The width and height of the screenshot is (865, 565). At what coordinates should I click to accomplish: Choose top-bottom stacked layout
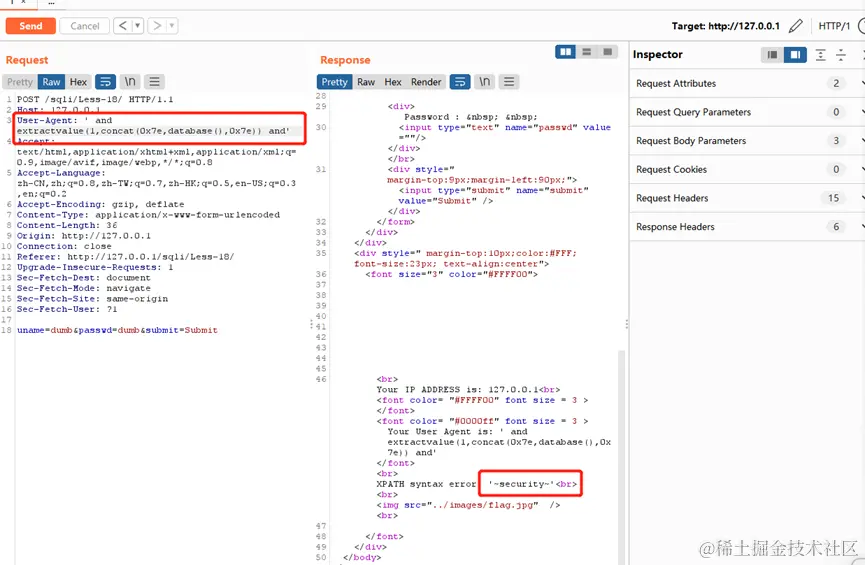[x=586, y=52]
